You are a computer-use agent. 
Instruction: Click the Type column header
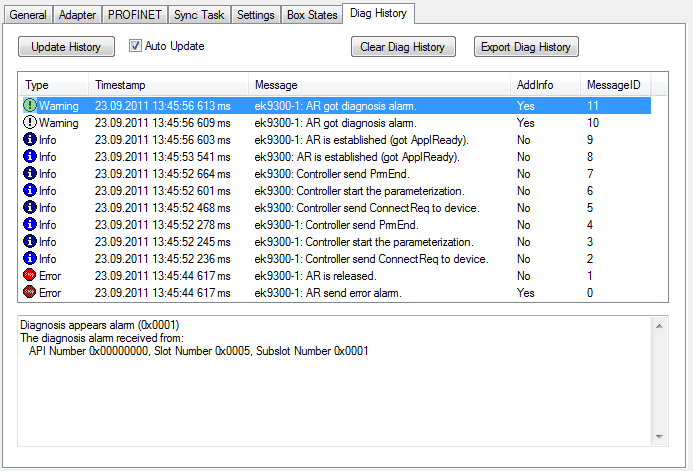pyautogui.click(x=52, y=85)
